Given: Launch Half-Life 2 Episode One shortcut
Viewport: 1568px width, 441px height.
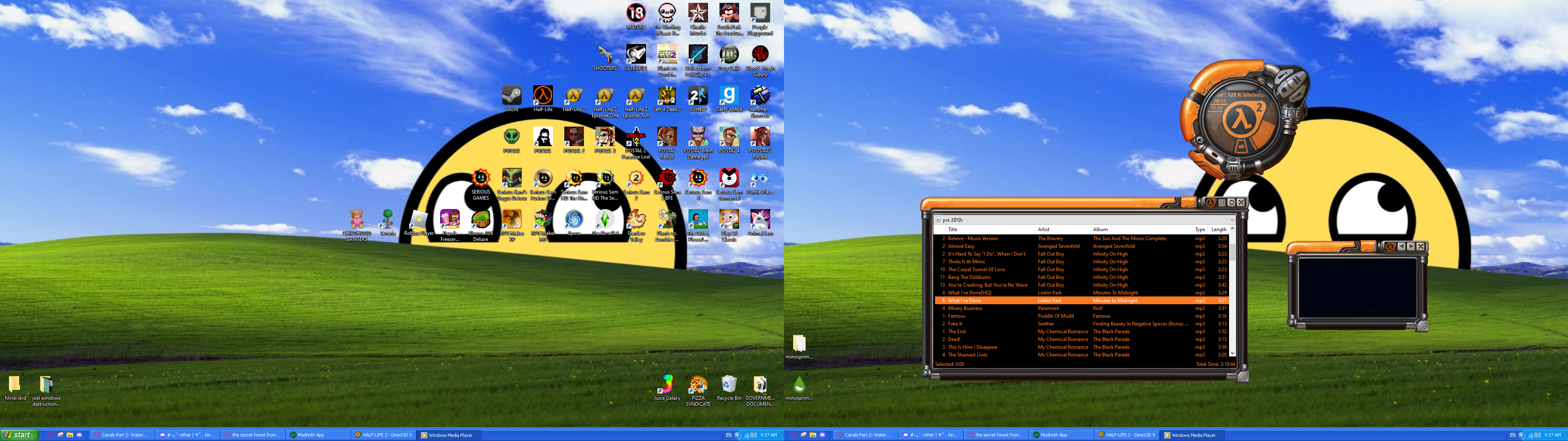Looking at the screenshot, I should pyautogui.click(x=604, y=102).
